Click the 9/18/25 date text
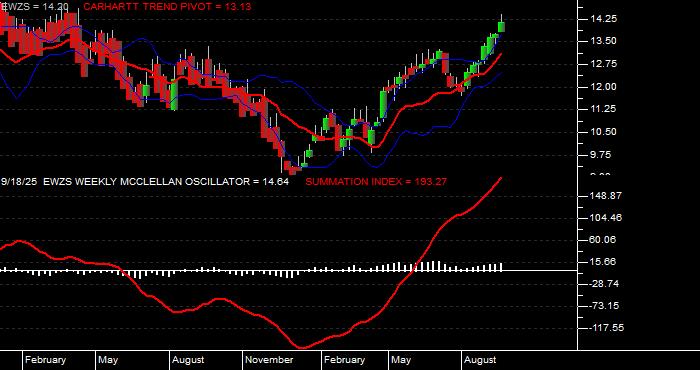The width and height of the screenshot is (700, 370). point(19,182)
